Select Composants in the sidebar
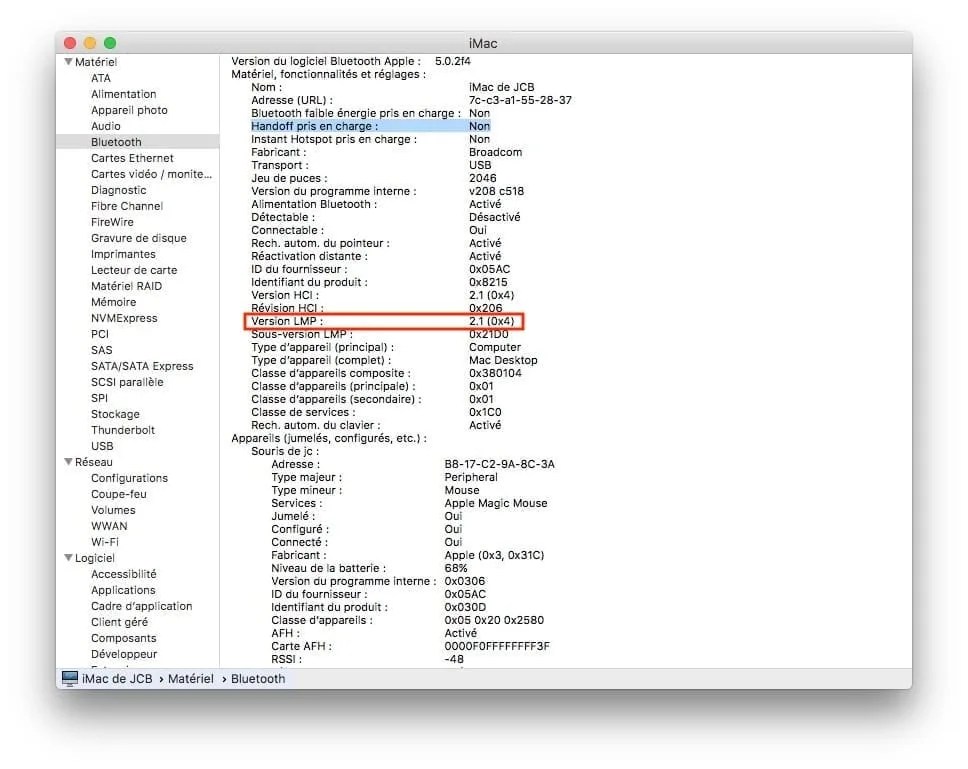 (123, 638)
